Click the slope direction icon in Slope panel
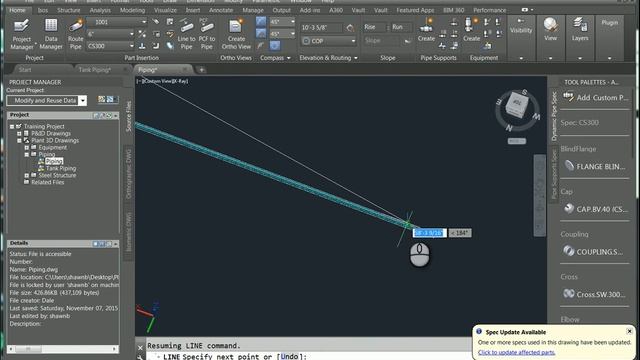Screen dimensions: 640x360 [x=407, y=41]
